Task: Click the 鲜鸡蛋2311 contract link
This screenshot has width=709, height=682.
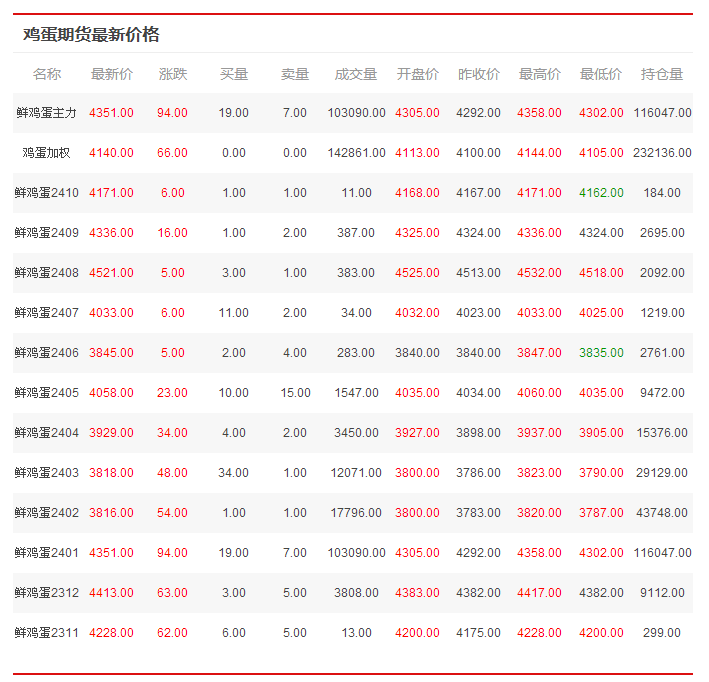Action: coord(46,633)
